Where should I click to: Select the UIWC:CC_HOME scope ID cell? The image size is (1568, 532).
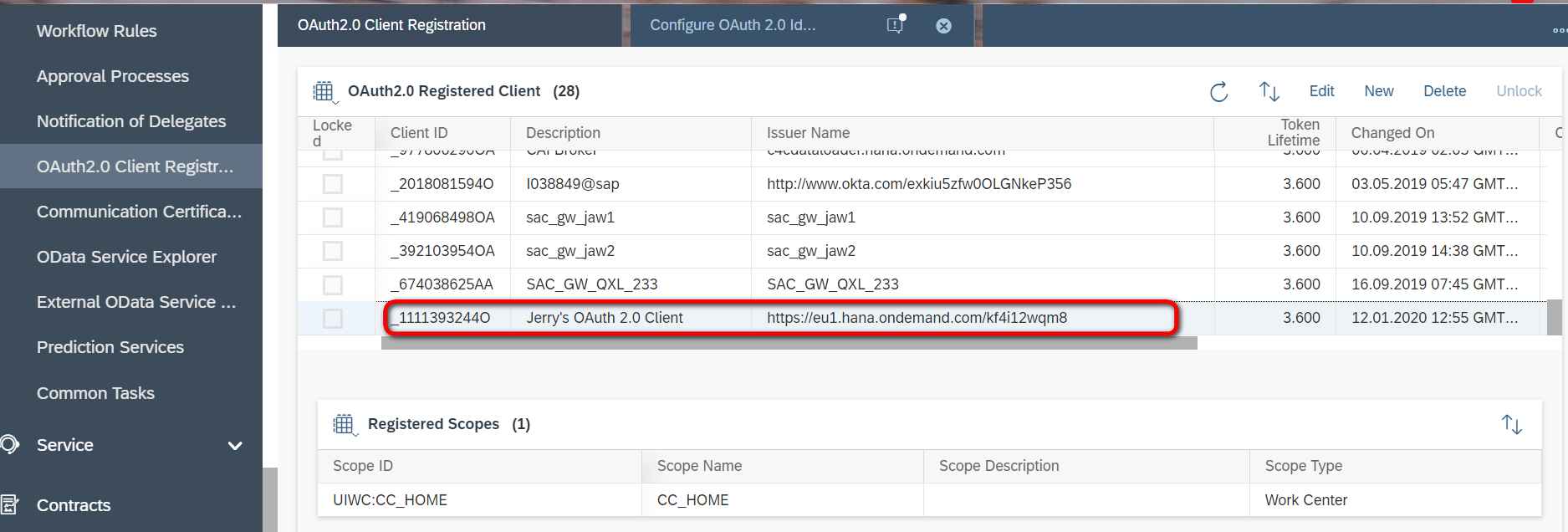pyautogui.click(x=479, y=500)
